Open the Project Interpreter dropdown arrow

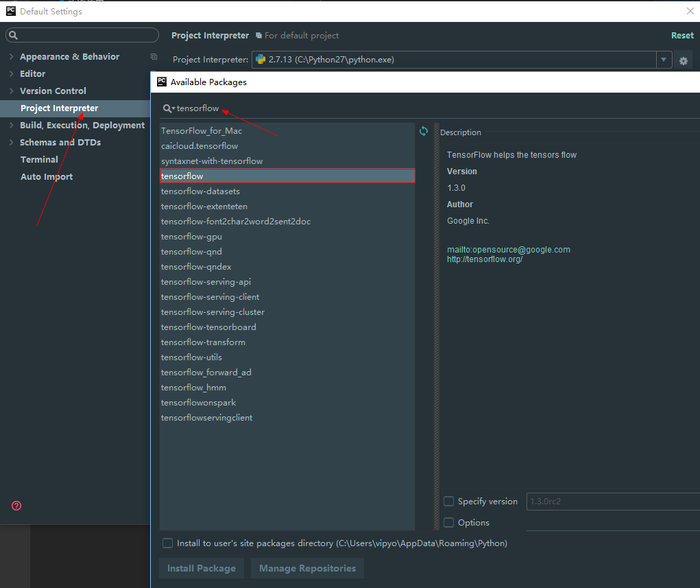tap(663, 60)
